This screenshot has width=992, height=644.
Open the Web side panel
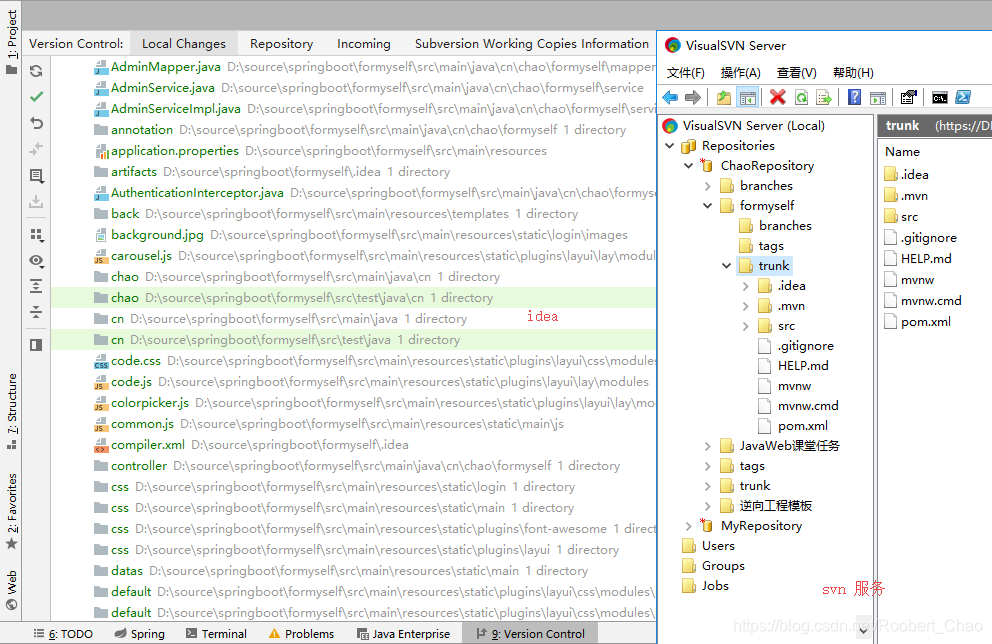click(11, 590)
